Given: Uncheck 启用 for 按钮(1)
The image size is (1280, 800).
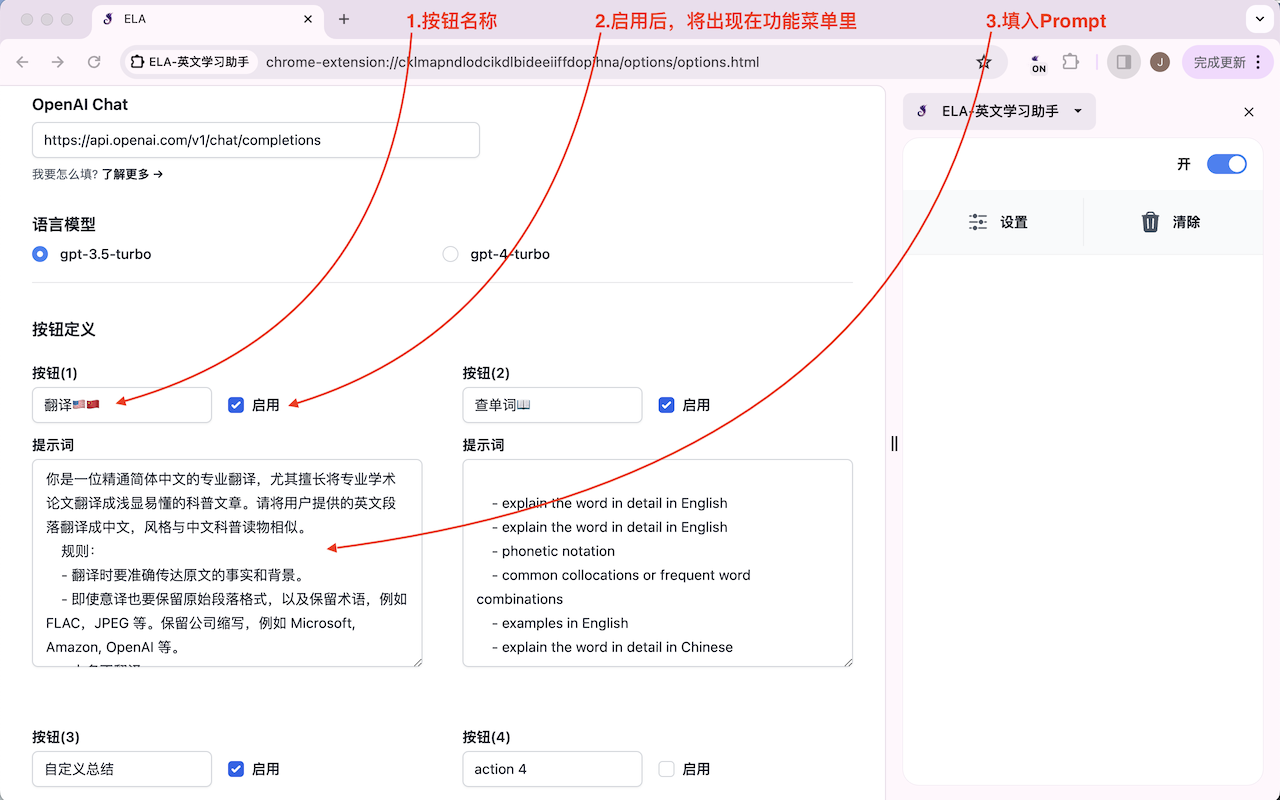Looking at the screenshot, I should coord(236,405).
